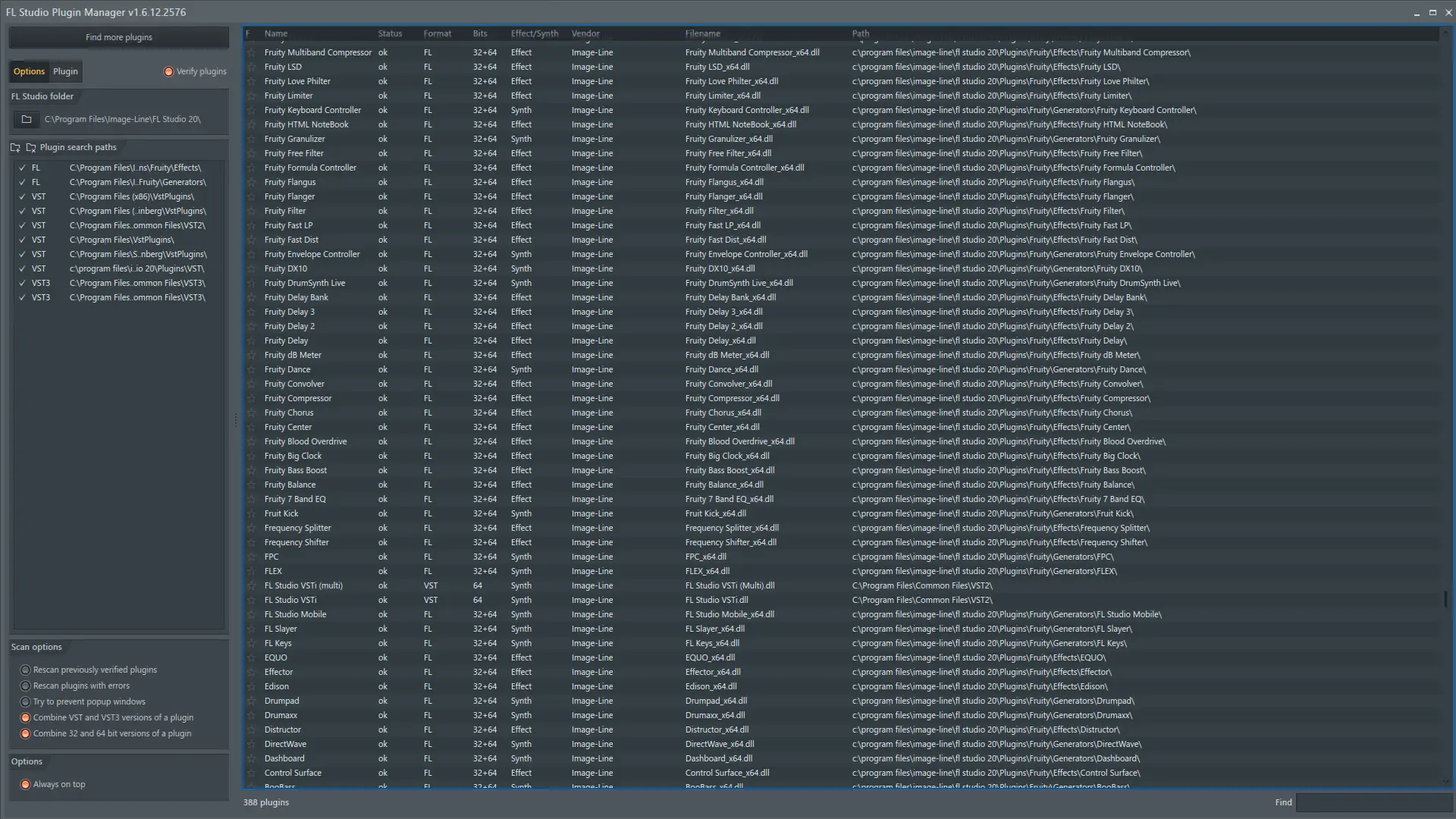Image resolution: width=1456 pixels, height=819 pixels.
Task: Sort plugins by Vendor column header
Action: [x=585, y=33]
